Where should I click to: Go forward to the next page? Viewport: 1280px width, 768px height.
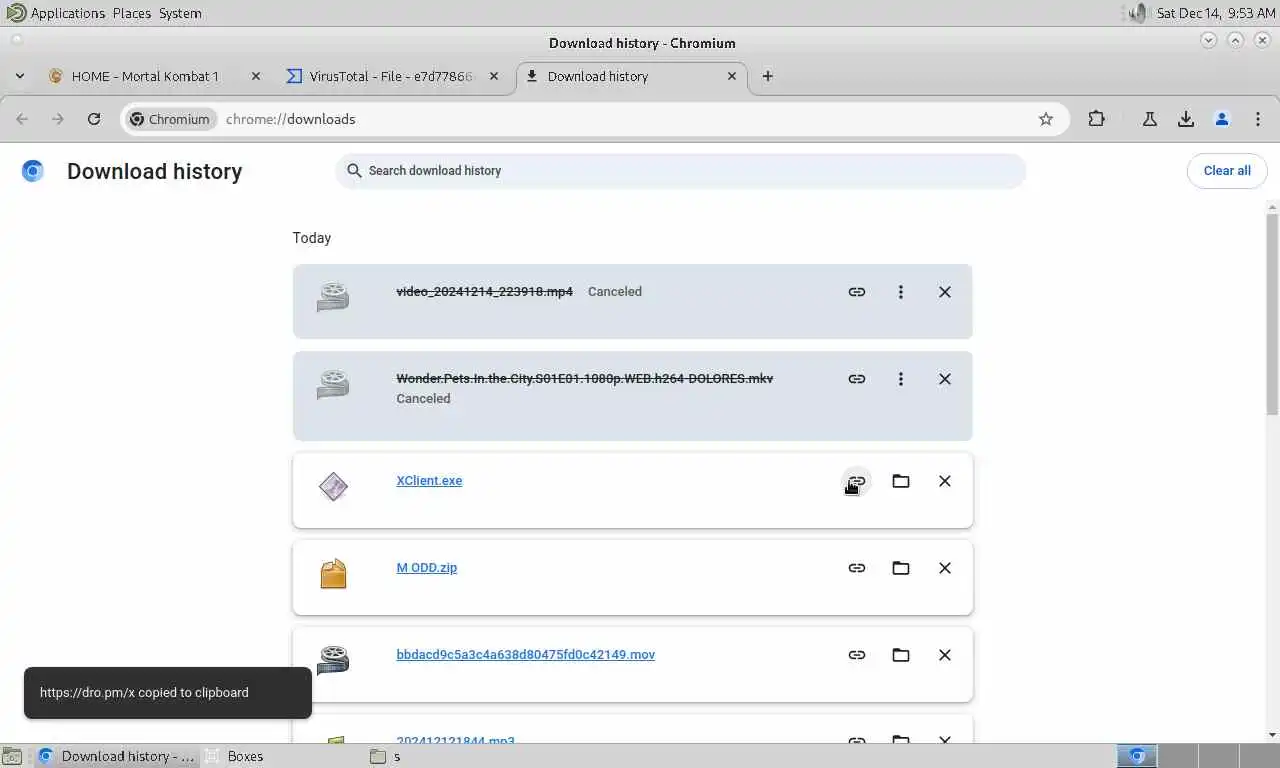point(58,119)
